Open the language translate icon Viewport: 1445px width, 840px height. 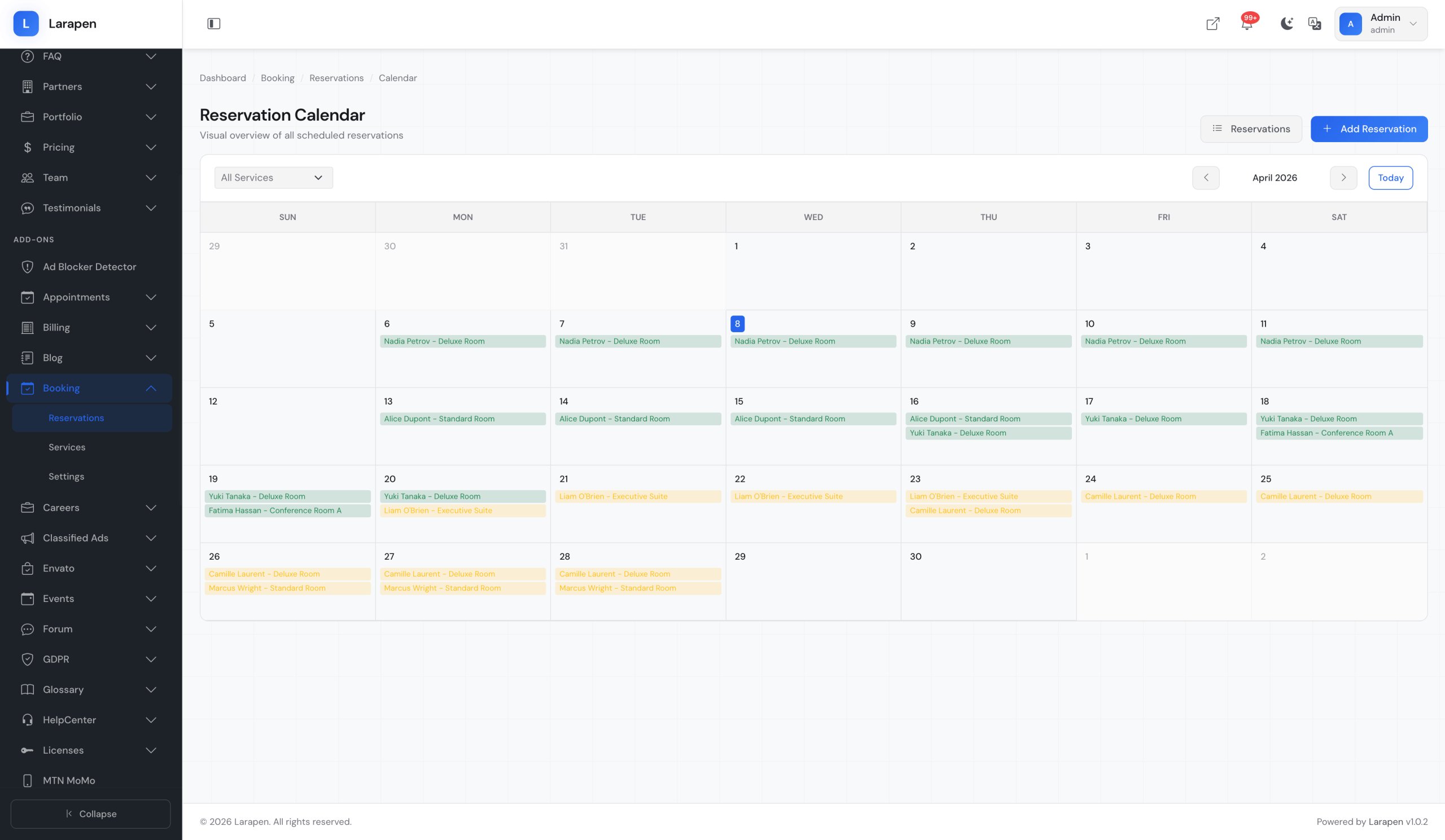(1314, 24)
